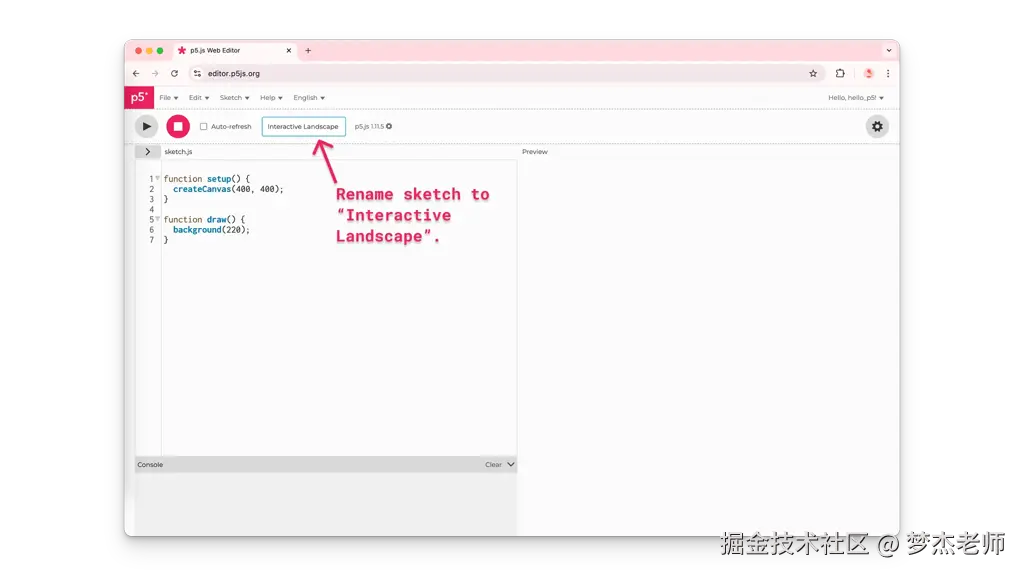Reload the page in the browser
This screenshot has width=1024, height=576.
click(175, 72)
